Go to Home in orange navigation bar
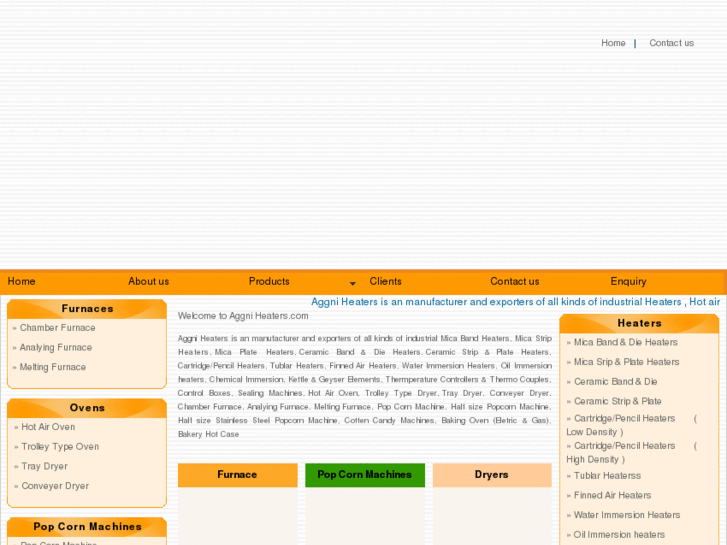Viewport: 727px width, 545px height. click(21, 282)
